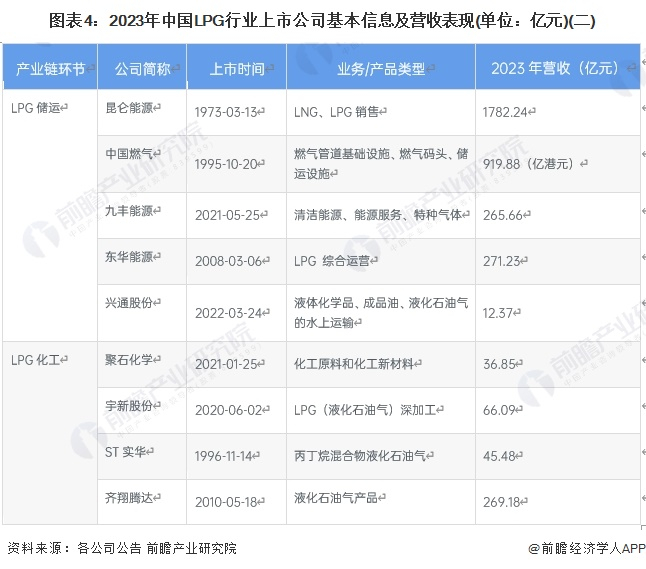This screenshot has width=646, height=569.
Task: Select revenue value 271.23
Action: (x=502, y=261)
